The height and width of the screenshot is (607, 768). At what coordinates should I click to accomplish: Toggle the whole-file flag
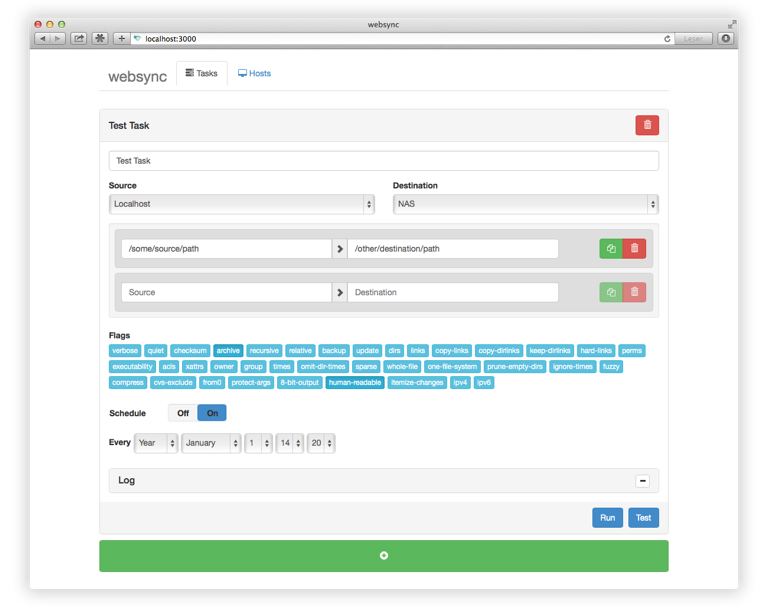(402, 366)
